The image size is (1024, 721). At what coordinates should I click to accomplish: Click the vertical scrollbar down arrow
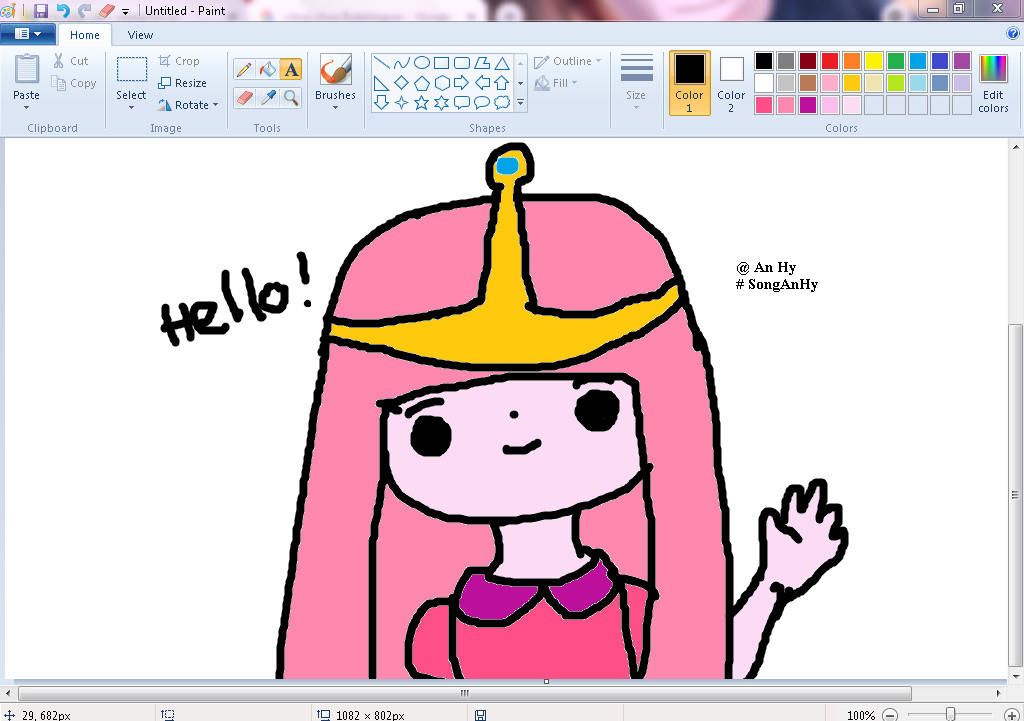(1016, 676)
